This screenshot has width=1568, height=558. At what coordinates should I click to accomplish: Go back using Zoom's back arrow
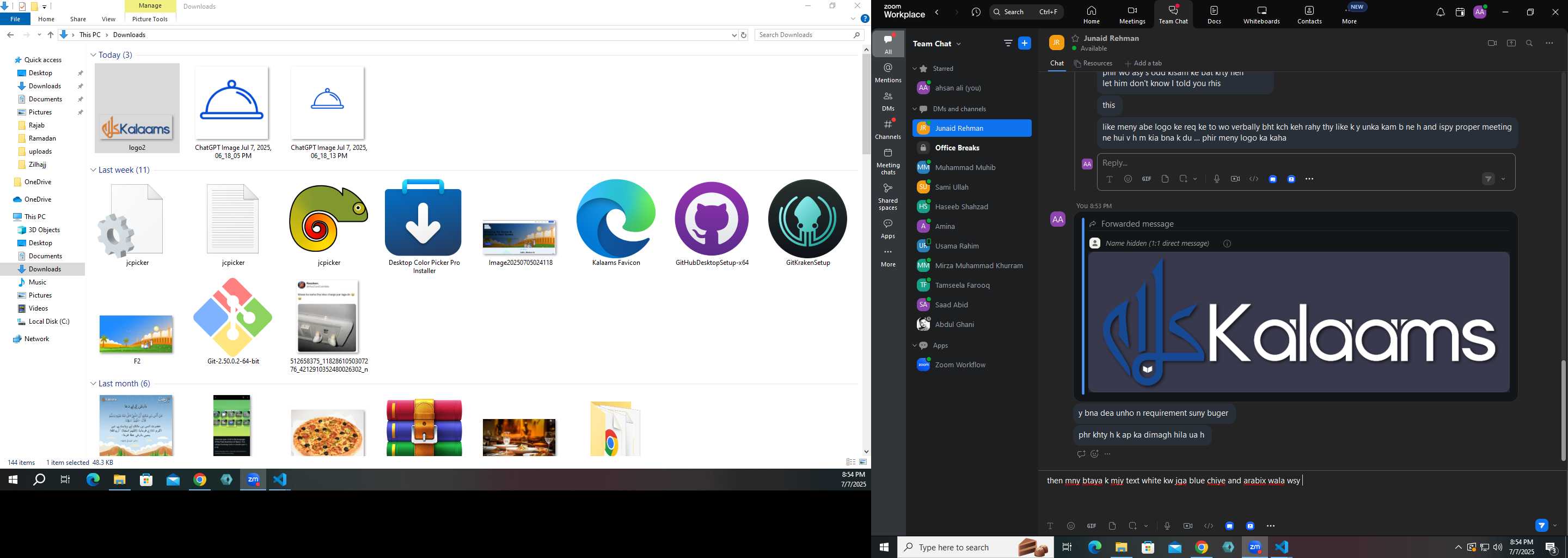937,12
